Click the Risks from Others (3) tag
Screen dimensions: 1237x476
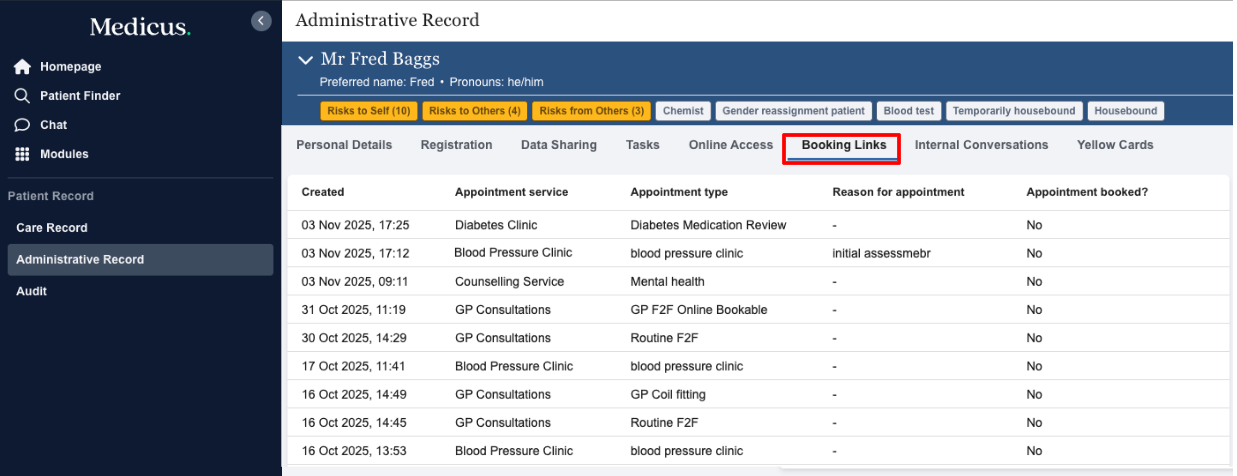[x=591, y=111]
